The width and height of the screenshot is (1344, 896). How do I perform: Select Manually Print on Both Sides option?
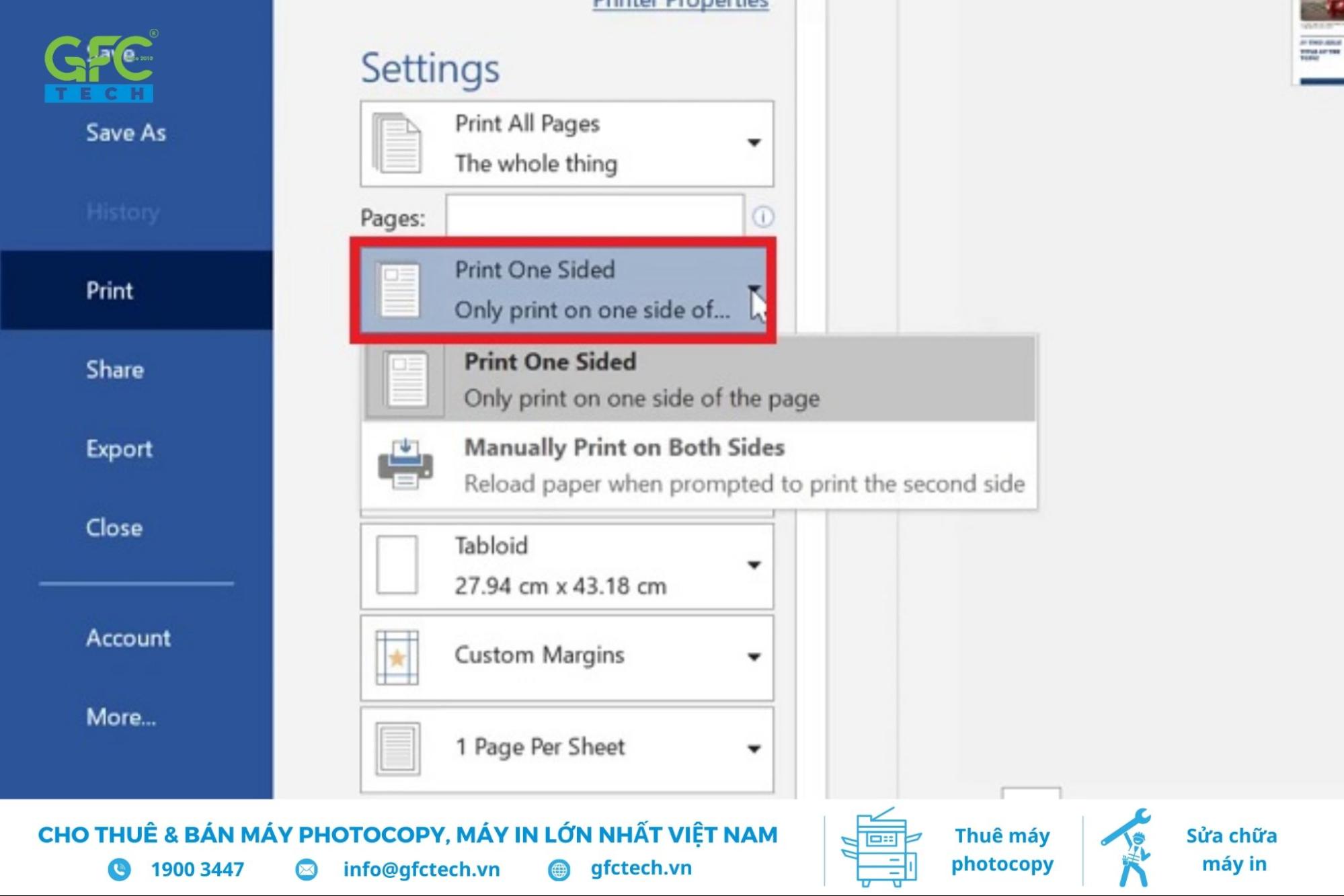tap(696, 465)
